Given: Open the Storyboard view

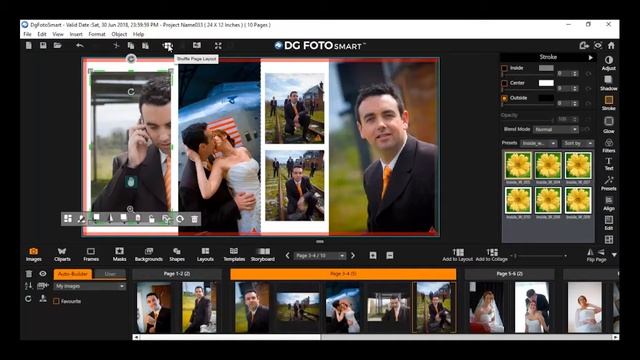Looking at the screenshot, I should tap(262, 254).
